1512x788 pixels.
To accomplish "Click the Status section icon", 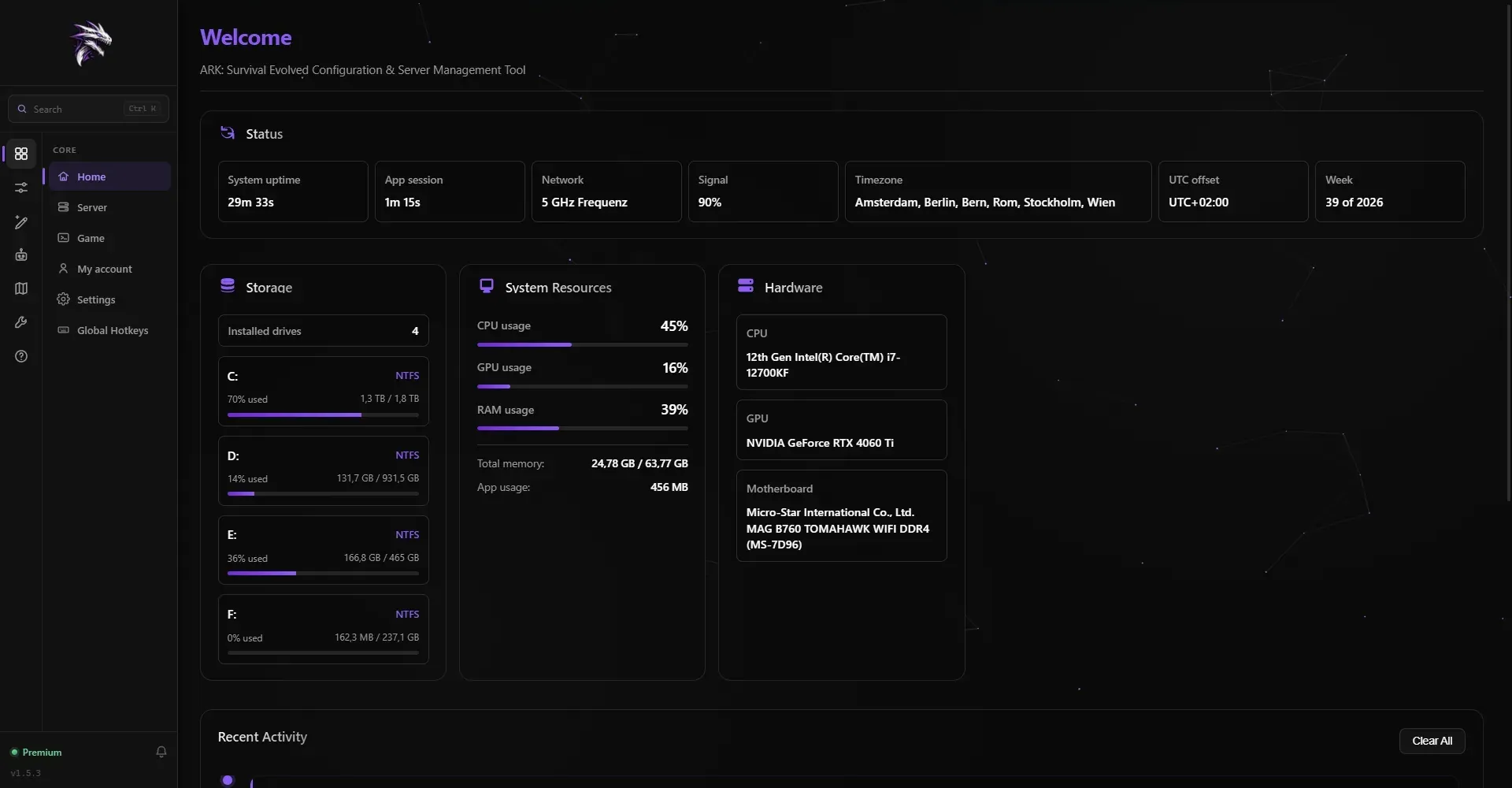I will 228,133.
